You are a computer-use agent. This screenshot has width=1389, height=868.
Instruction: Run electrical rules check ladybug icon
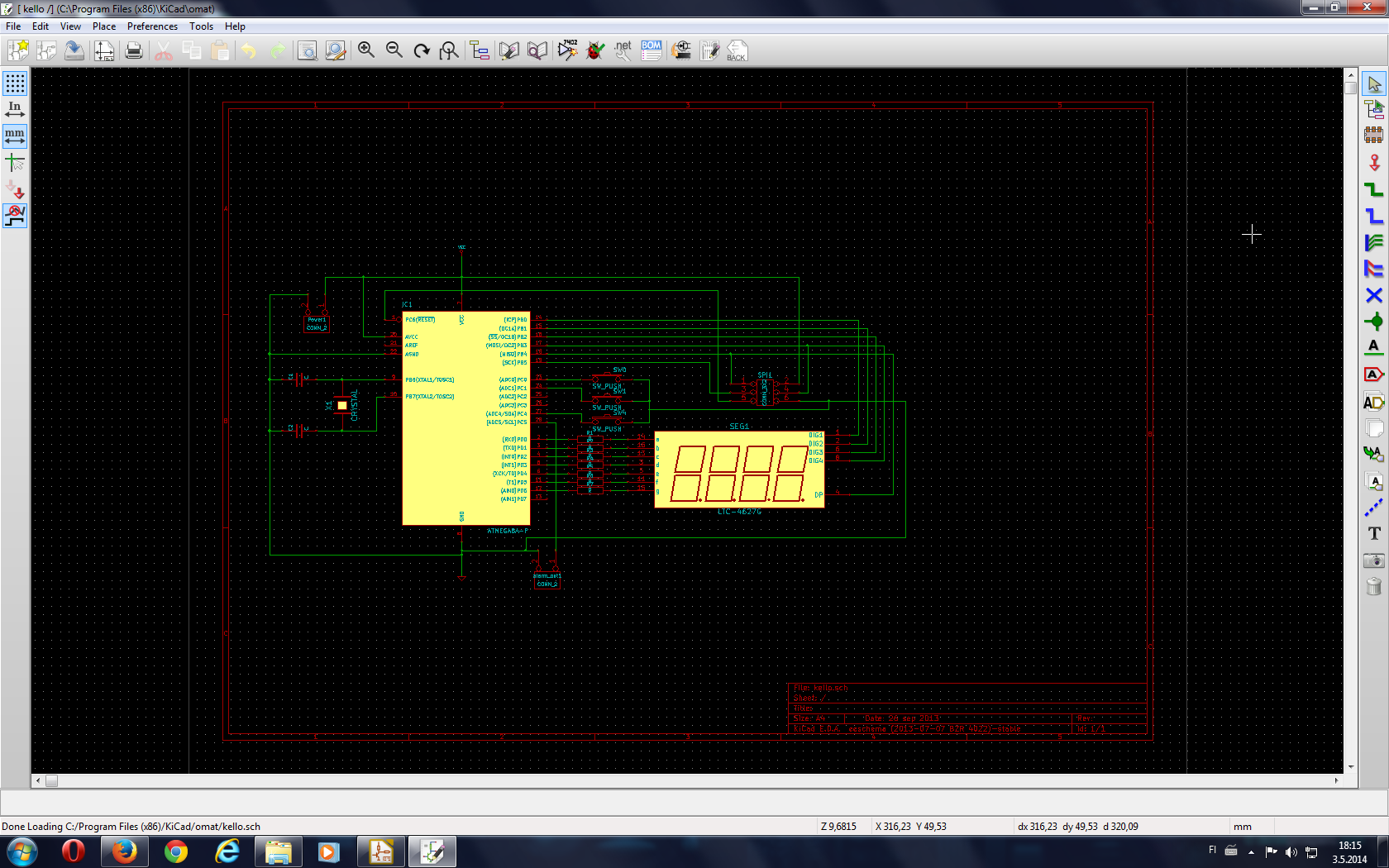pos(595,51)
